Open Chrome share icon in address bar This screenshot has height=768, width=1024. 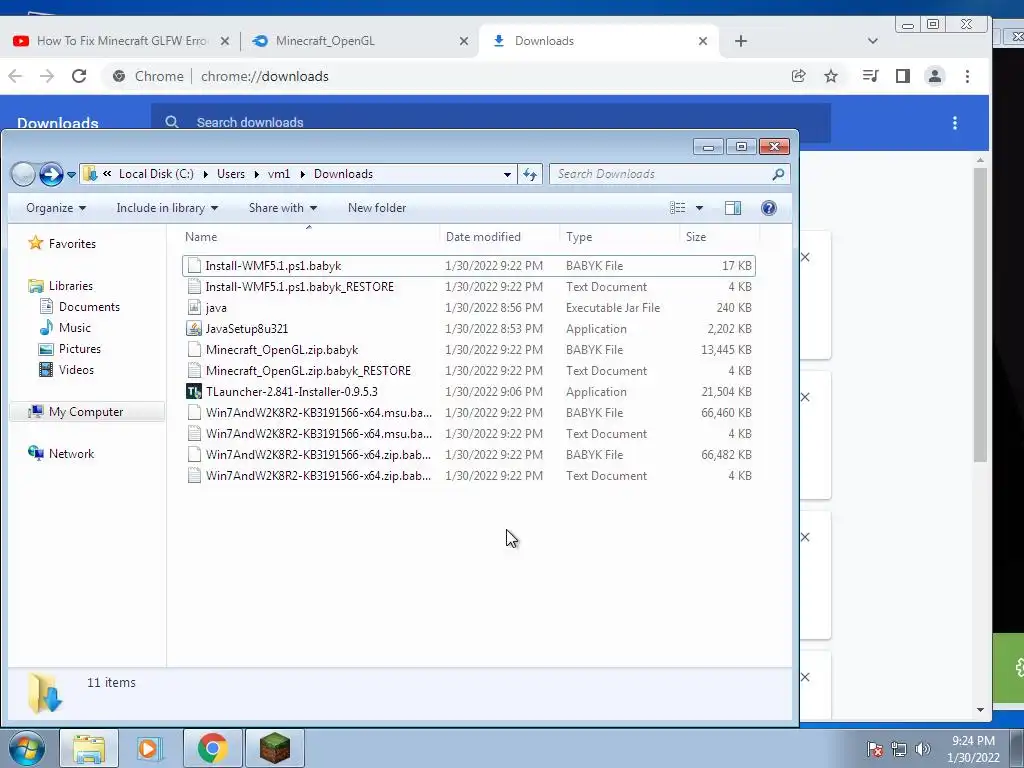[798, 76]
